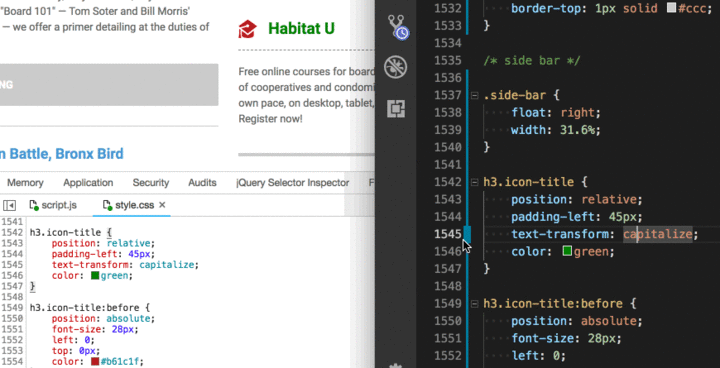Click the #ccc color swatch in editor
The image size is (720, 368).
[671, 8]
